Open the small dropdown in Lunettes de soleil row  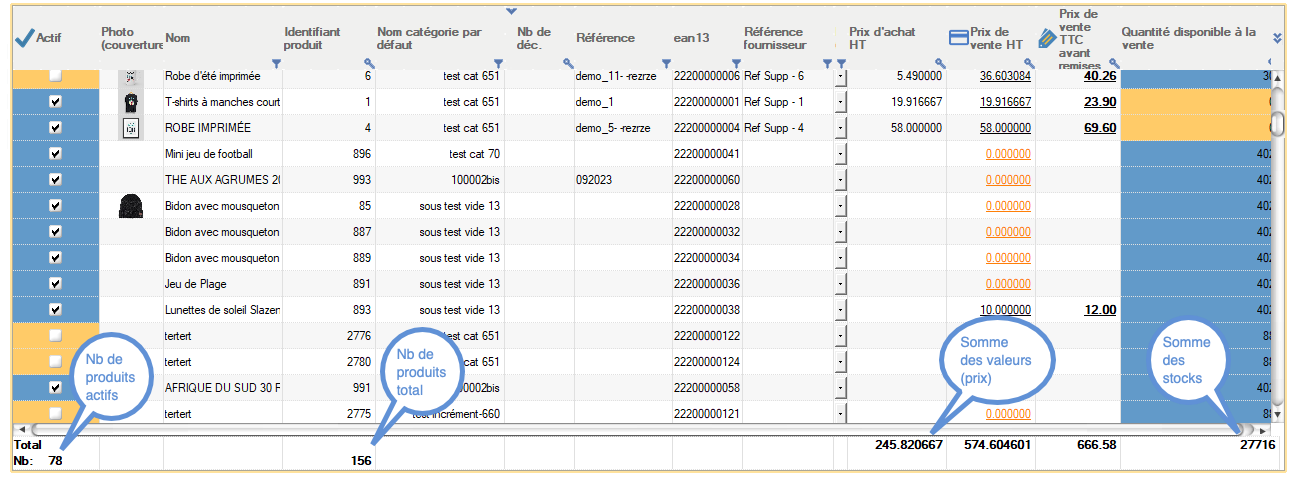click(840, 310)
